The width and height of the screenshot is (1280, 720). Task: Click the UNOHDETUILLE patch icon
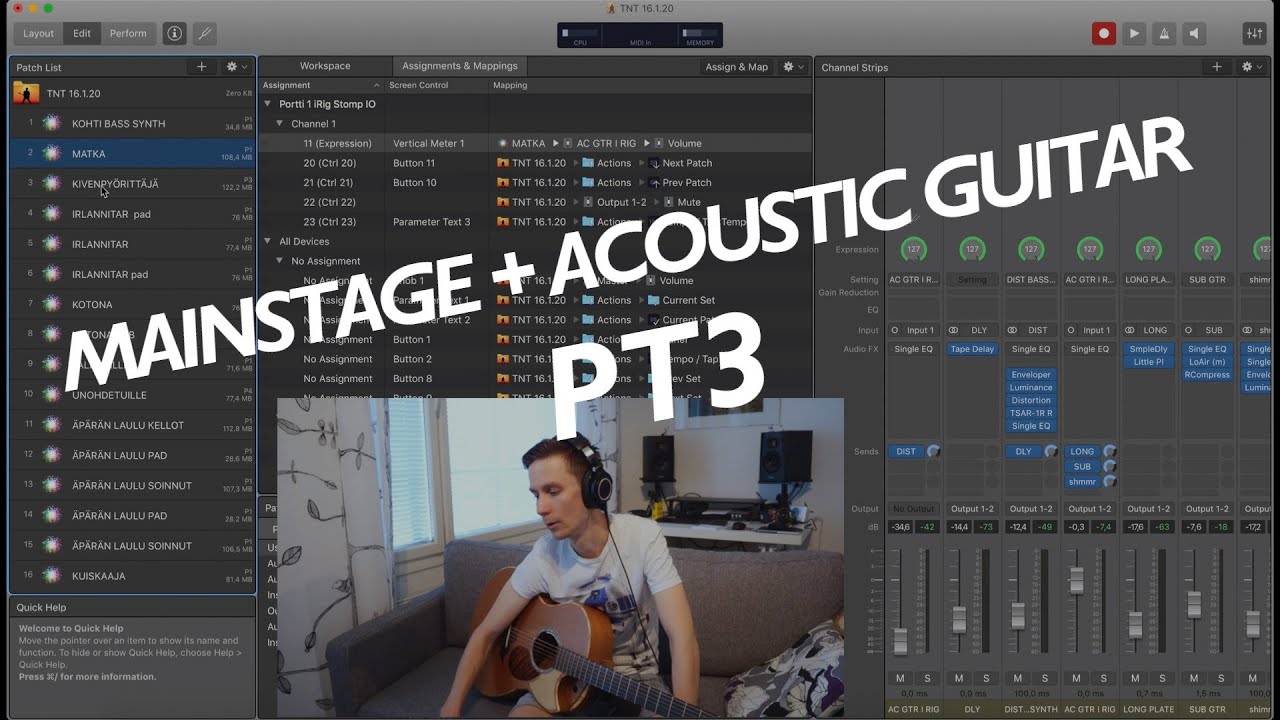click(52, 395)
